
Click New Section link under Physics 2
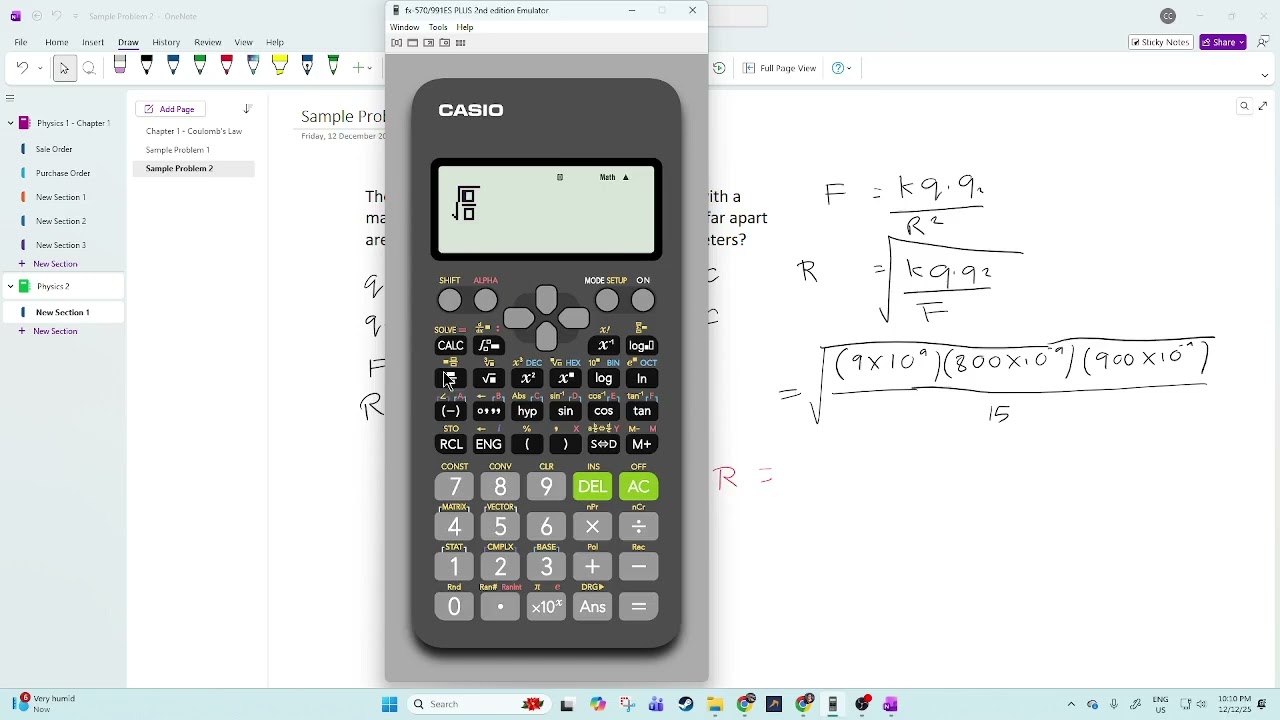[55, 331]
